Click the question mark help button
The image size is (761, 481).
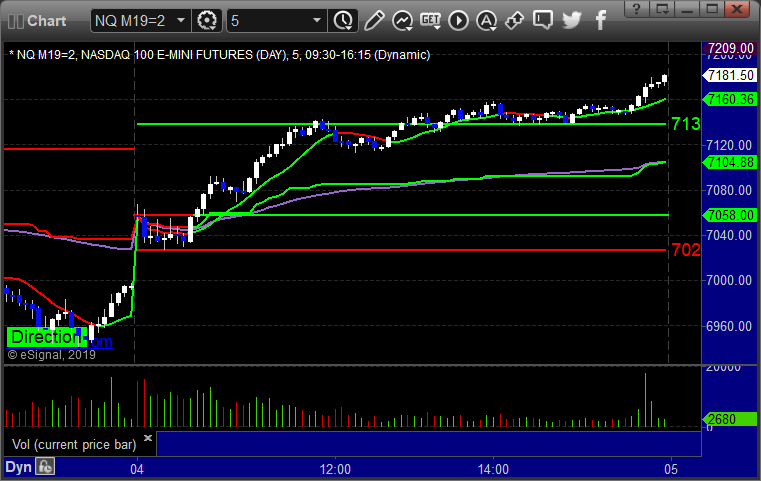pyautogui.click(x=636, y=9)
